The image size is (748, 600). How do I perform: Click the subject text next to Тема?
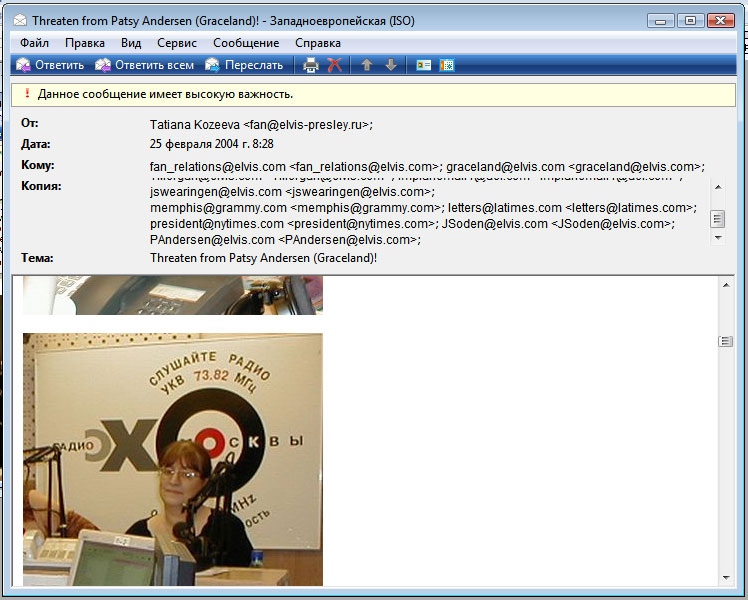pyautogui.click(x=263, y=258)
